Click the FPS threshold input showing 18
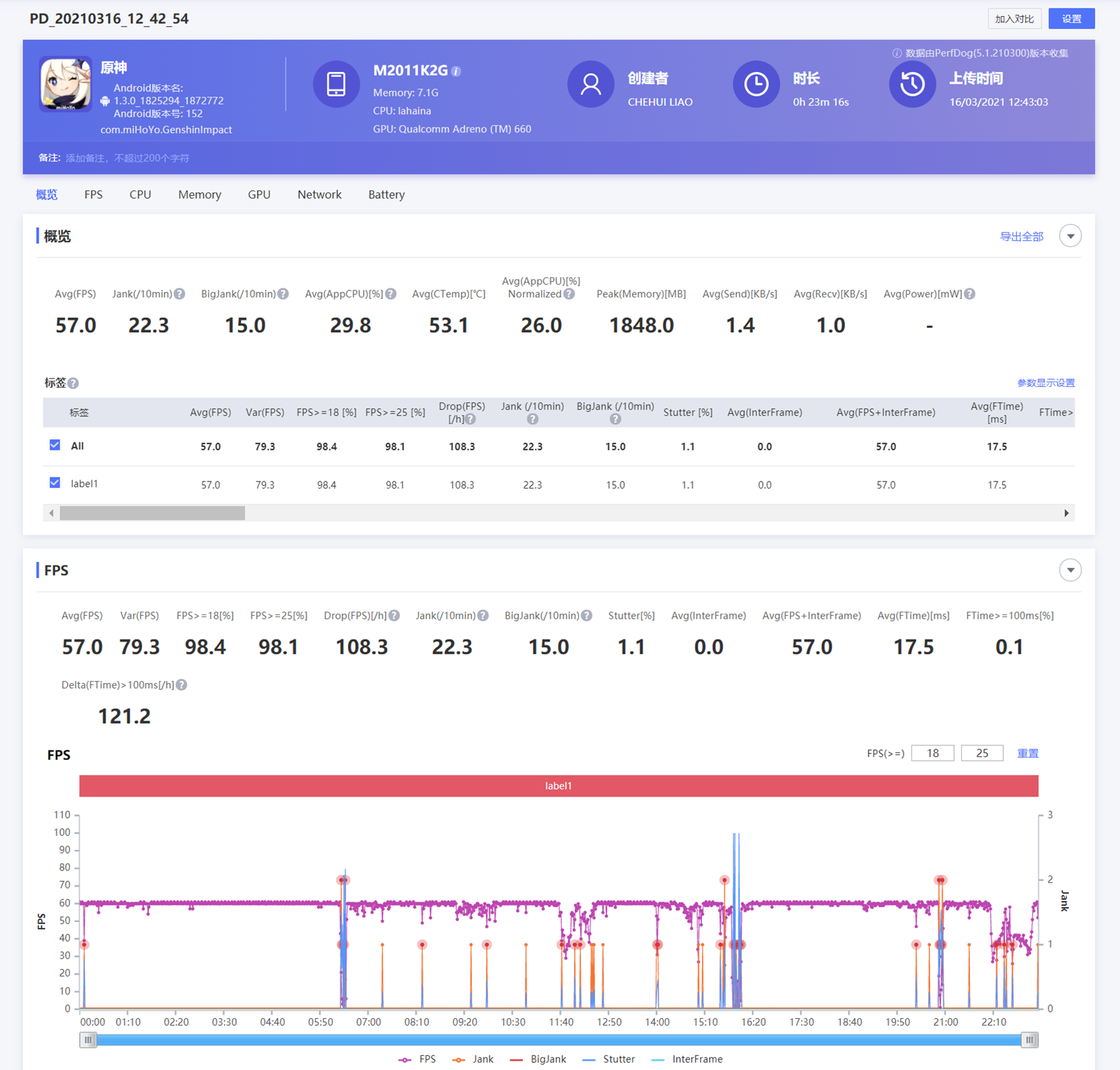The width and height of the screenshot is (1120, 1070). tap(932, 753)
